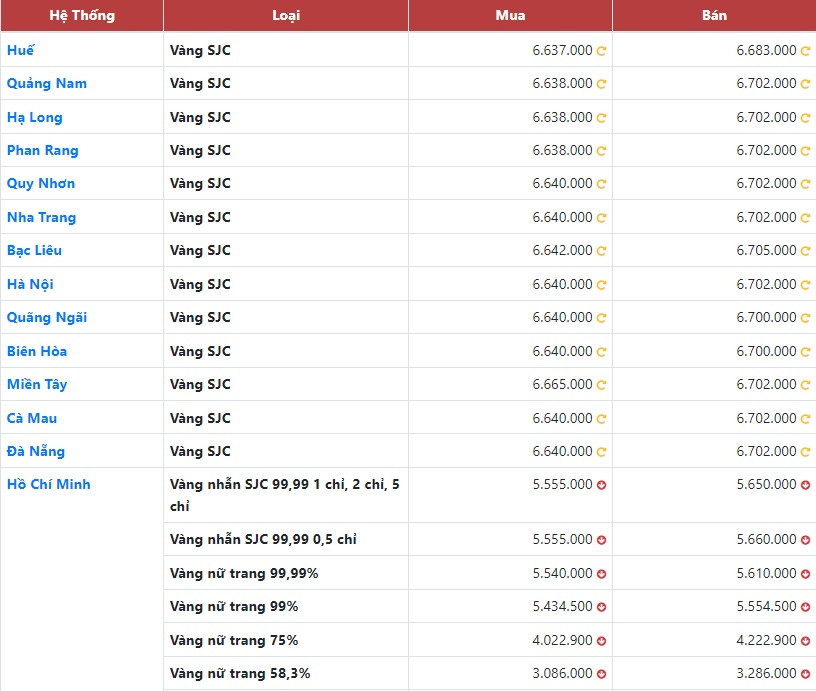Select the Vàng nữ trang 75% row label
This screenshot has width=816, height=691.
tap(234, 641)
